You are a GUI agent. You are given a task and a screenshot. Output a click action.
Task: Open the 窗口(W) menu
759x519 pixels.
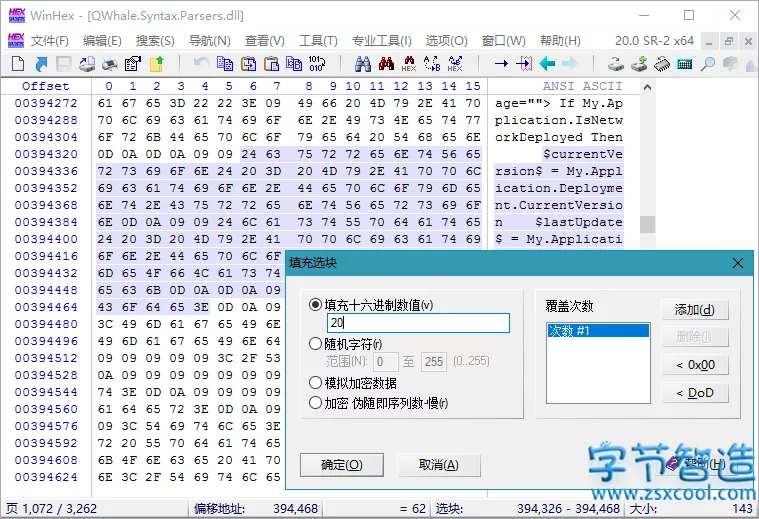(503, 41)
